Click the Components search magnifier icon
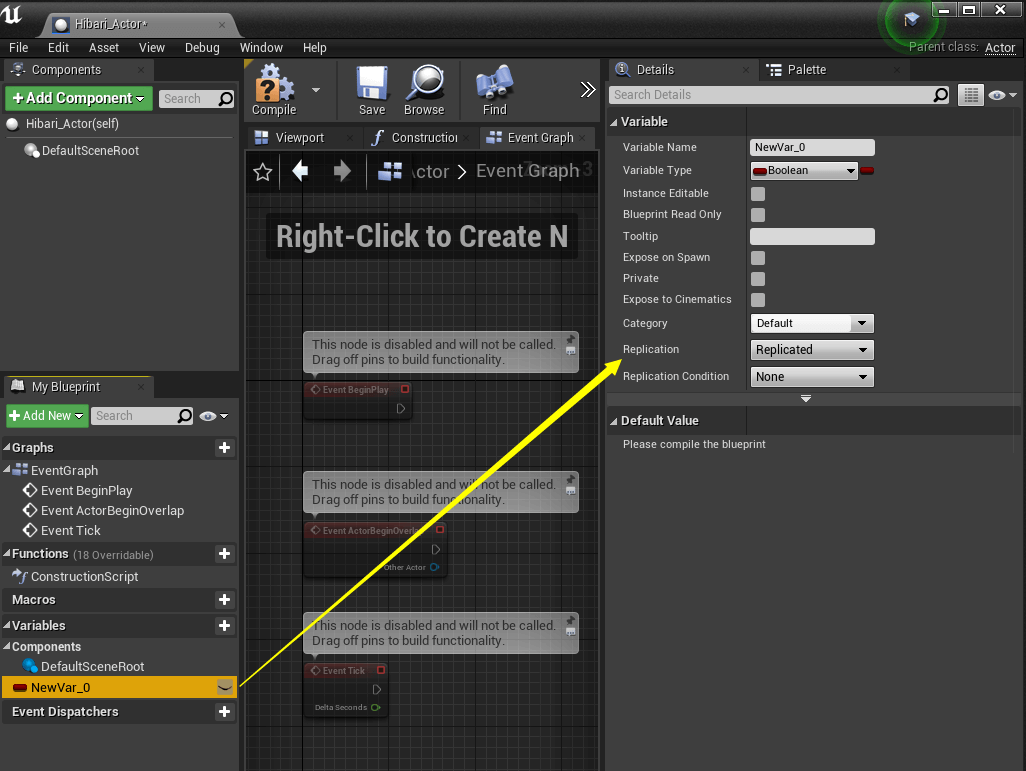The height and width of the screenshot is (771, 1026). (225, 99)
